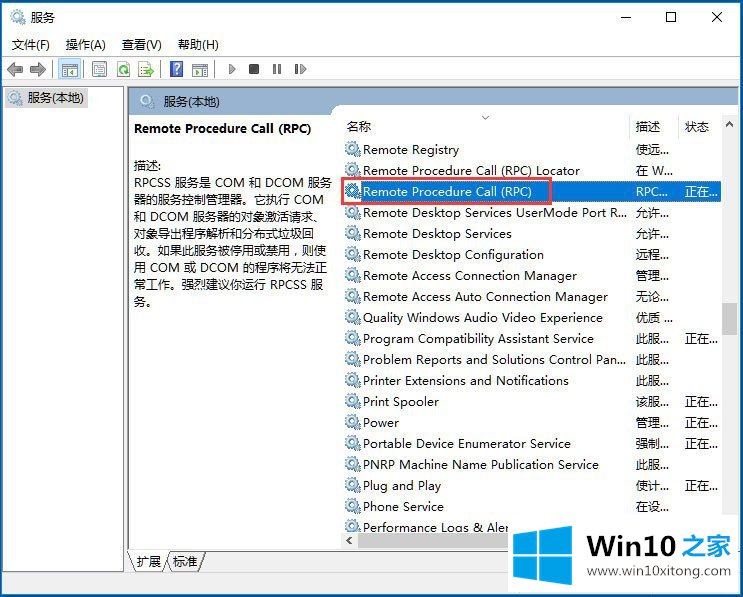This screenshot has width=743, height=597.
Task: Click the Properties toolbar icon
Action: [x=99, y=69]
